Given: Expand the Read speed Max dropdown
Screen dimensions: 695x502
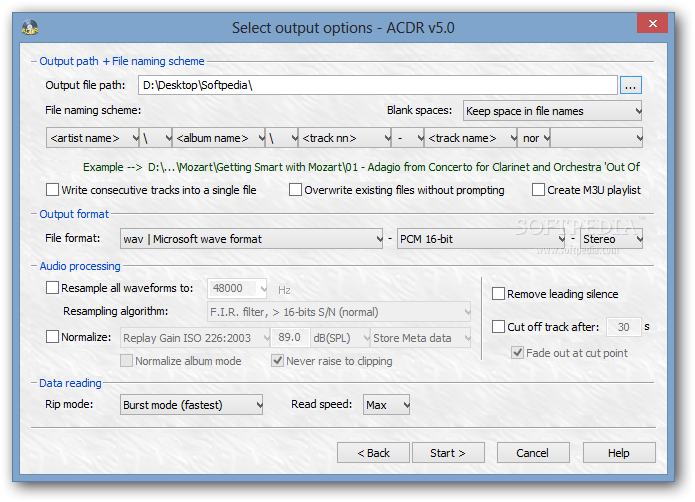Looking at the screenshot, I should pos(386,405).
